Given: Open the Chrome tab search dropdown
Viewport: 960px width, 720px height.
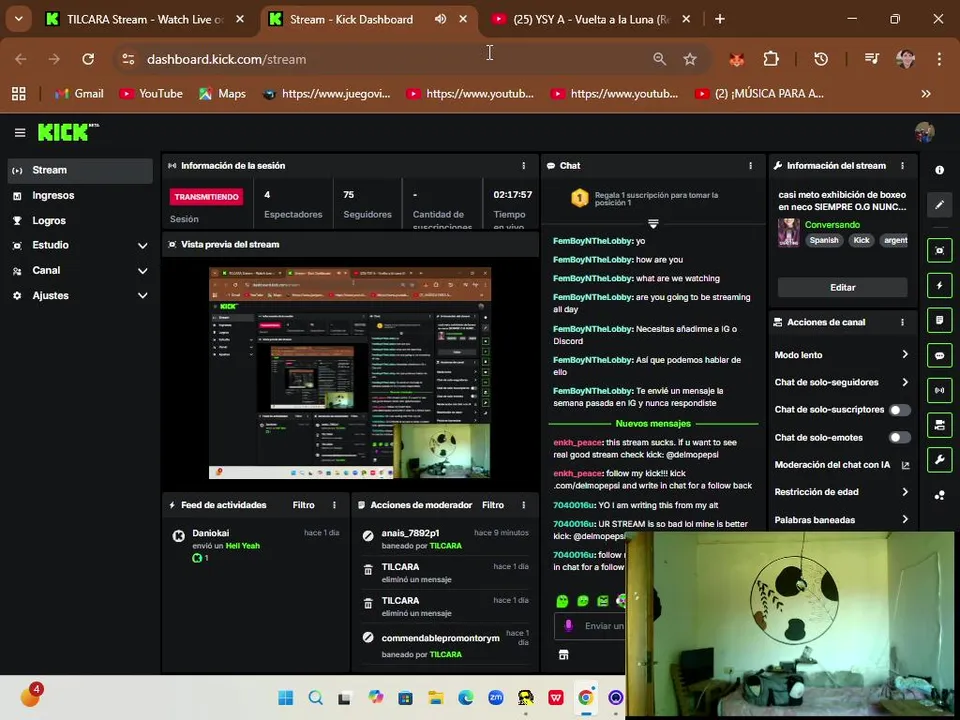Looking at the screenshot, I should tap(19, 19).
